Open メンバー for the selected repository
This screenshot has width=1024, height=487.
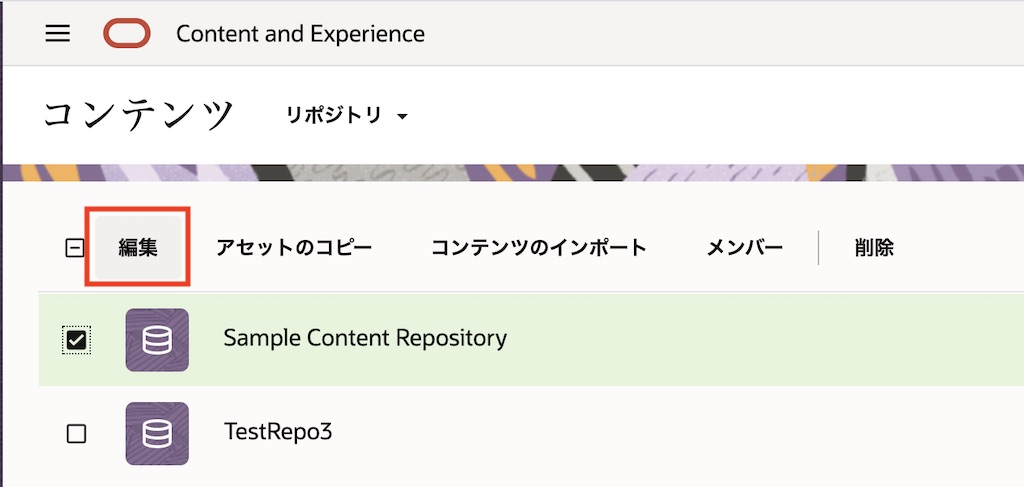[745, 248]
